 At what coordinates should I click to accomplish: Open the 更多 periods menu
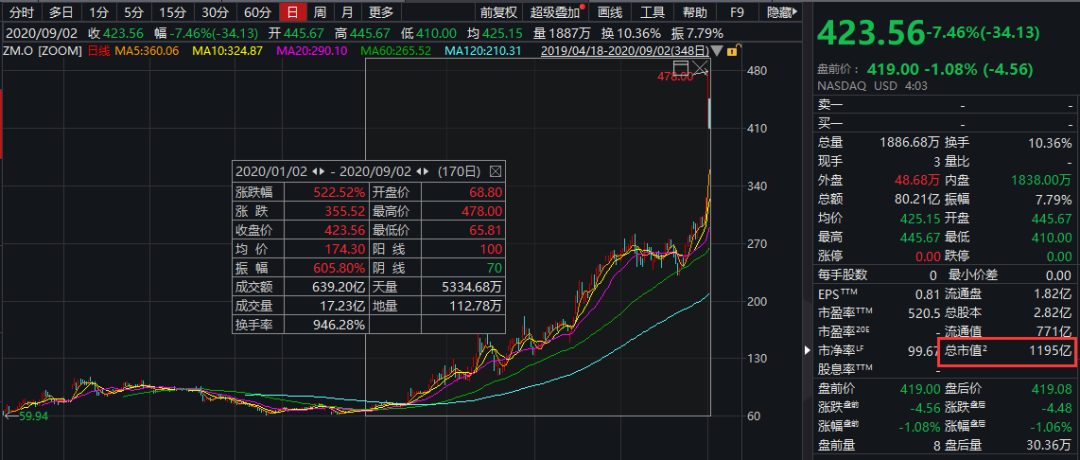[380, 13]
